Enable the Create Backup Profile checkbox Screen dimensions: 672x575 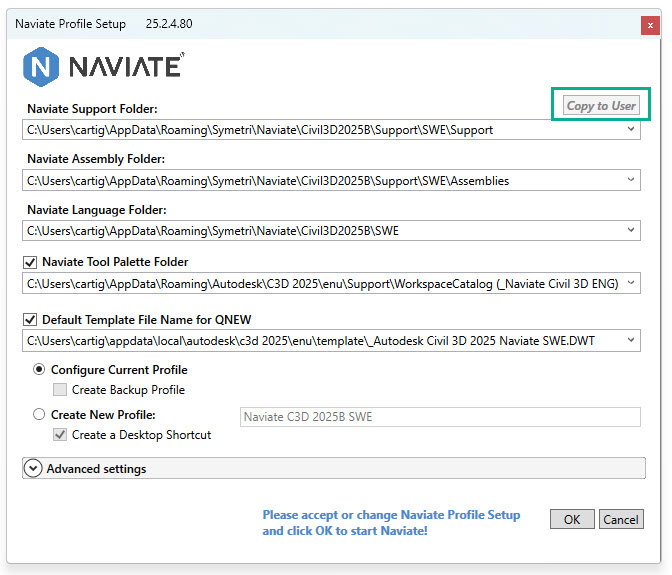click(60, 389)
